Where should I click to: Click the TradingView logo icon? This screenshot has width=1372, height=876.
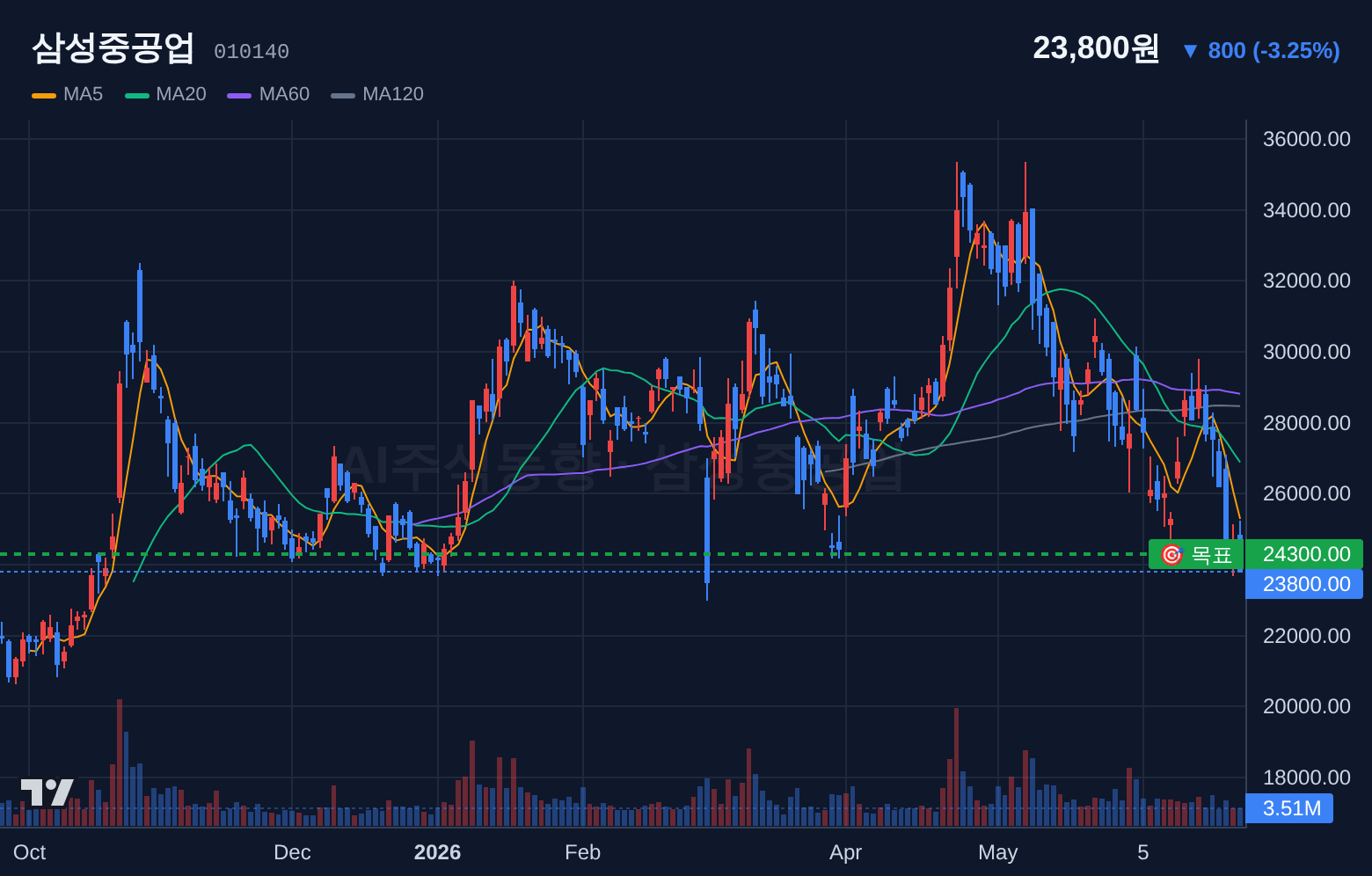point(47,792)
